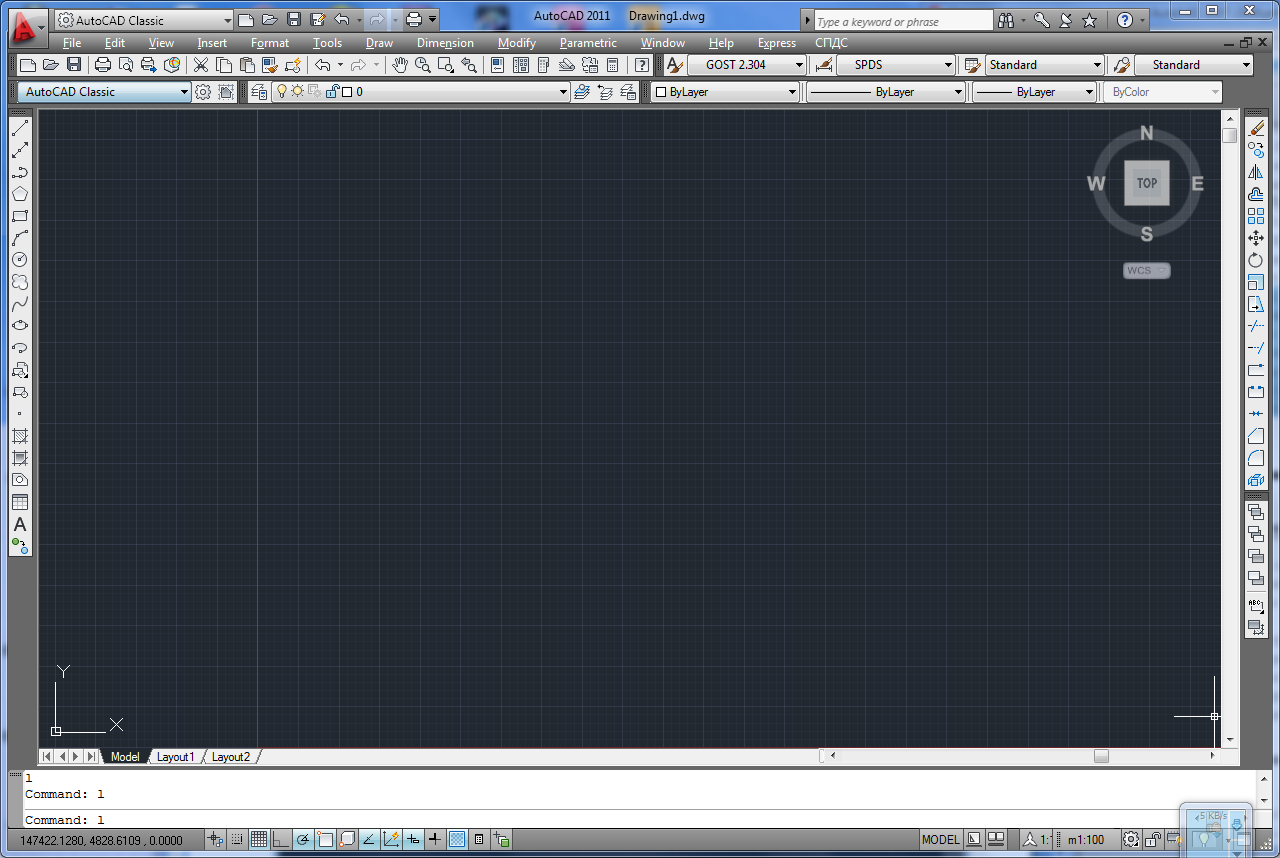
Task: Select the Array tool in Modify toolbar
Action: point(1257,216)
